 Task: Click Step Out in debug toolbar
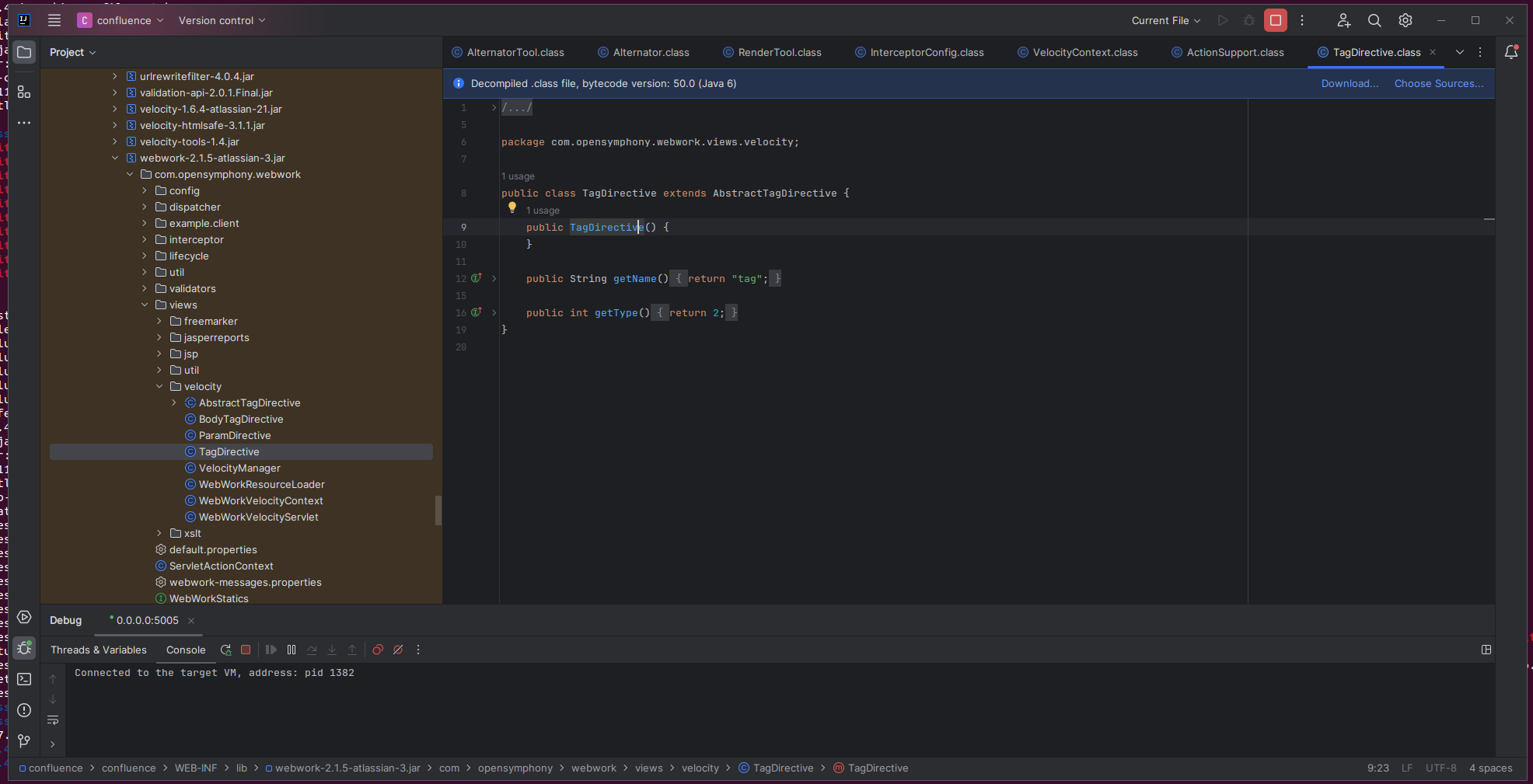(x=352, y=650)
